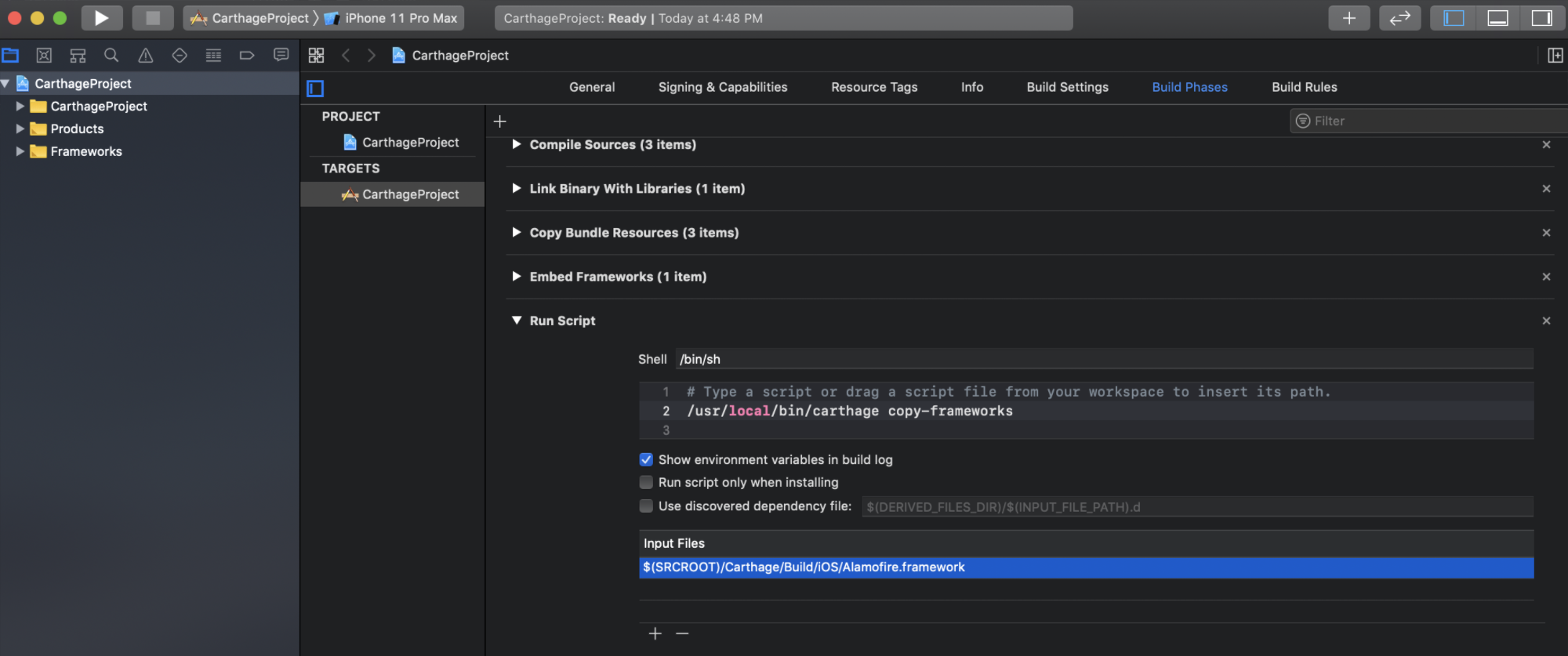
Task: Open the Debug navigator icon
Action: (x=213, y=55)
